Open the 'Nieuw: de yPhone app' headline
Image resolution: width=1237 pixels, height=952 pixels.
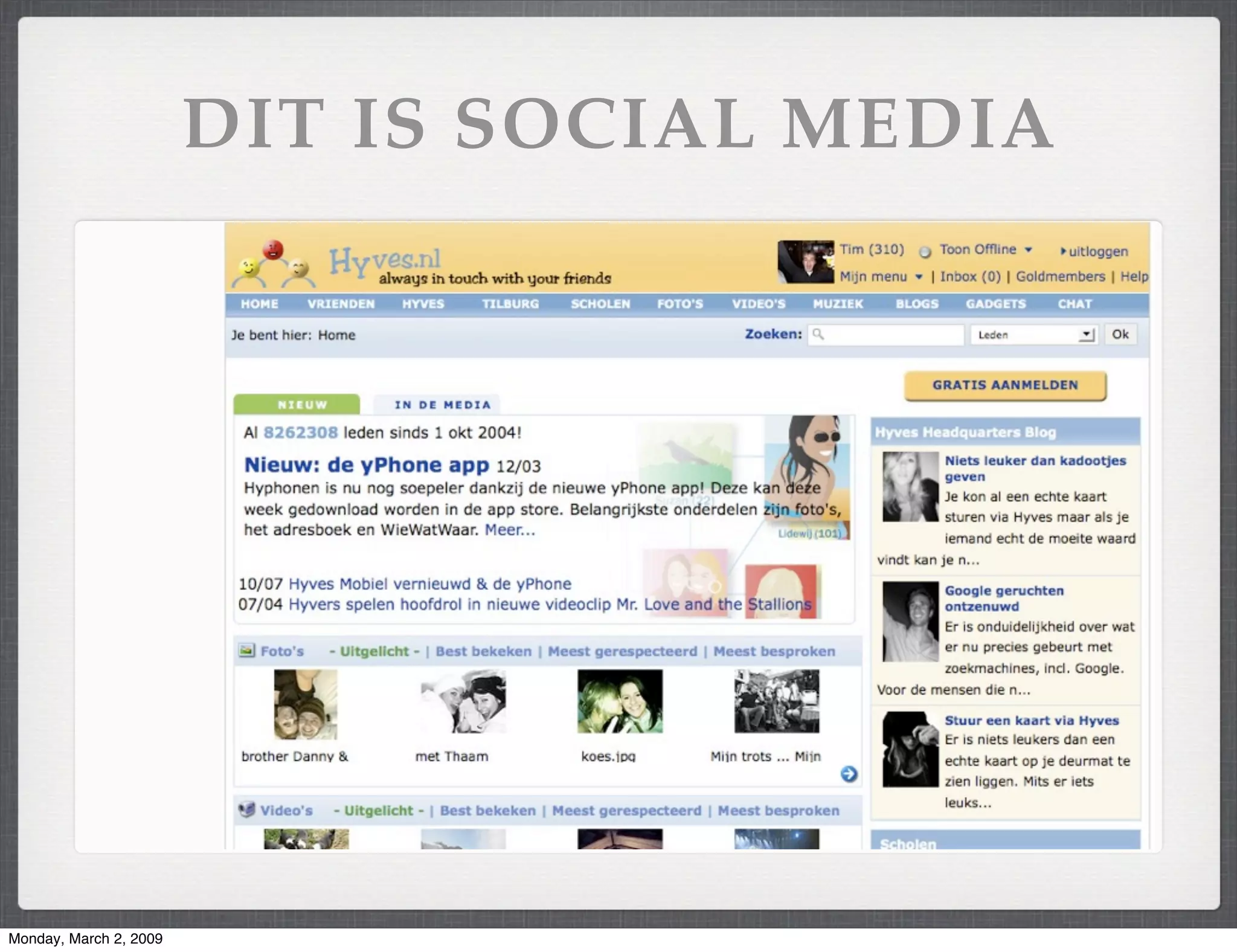(366, 465)
